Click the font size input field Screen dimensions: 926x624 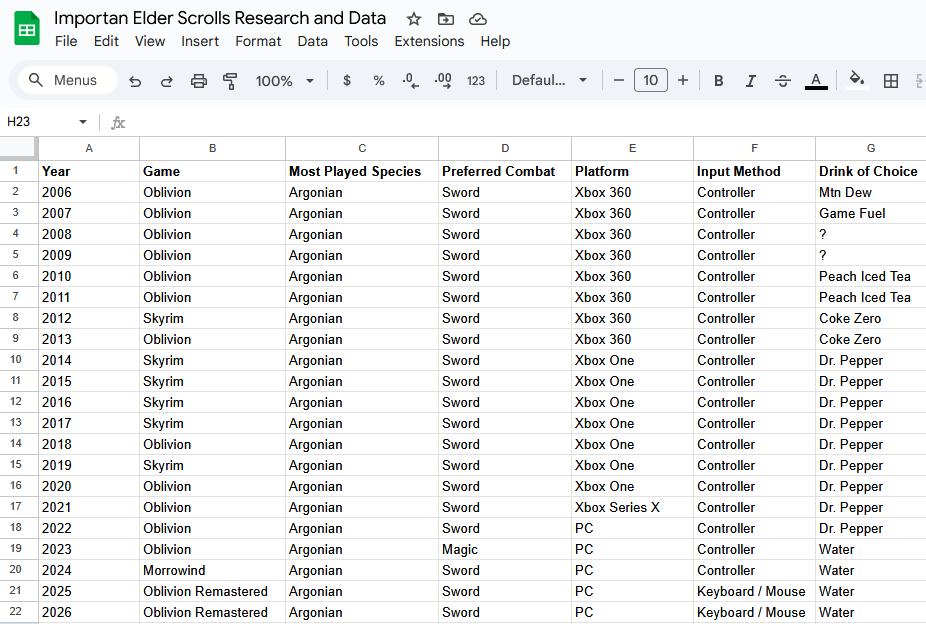coord(650,81)
